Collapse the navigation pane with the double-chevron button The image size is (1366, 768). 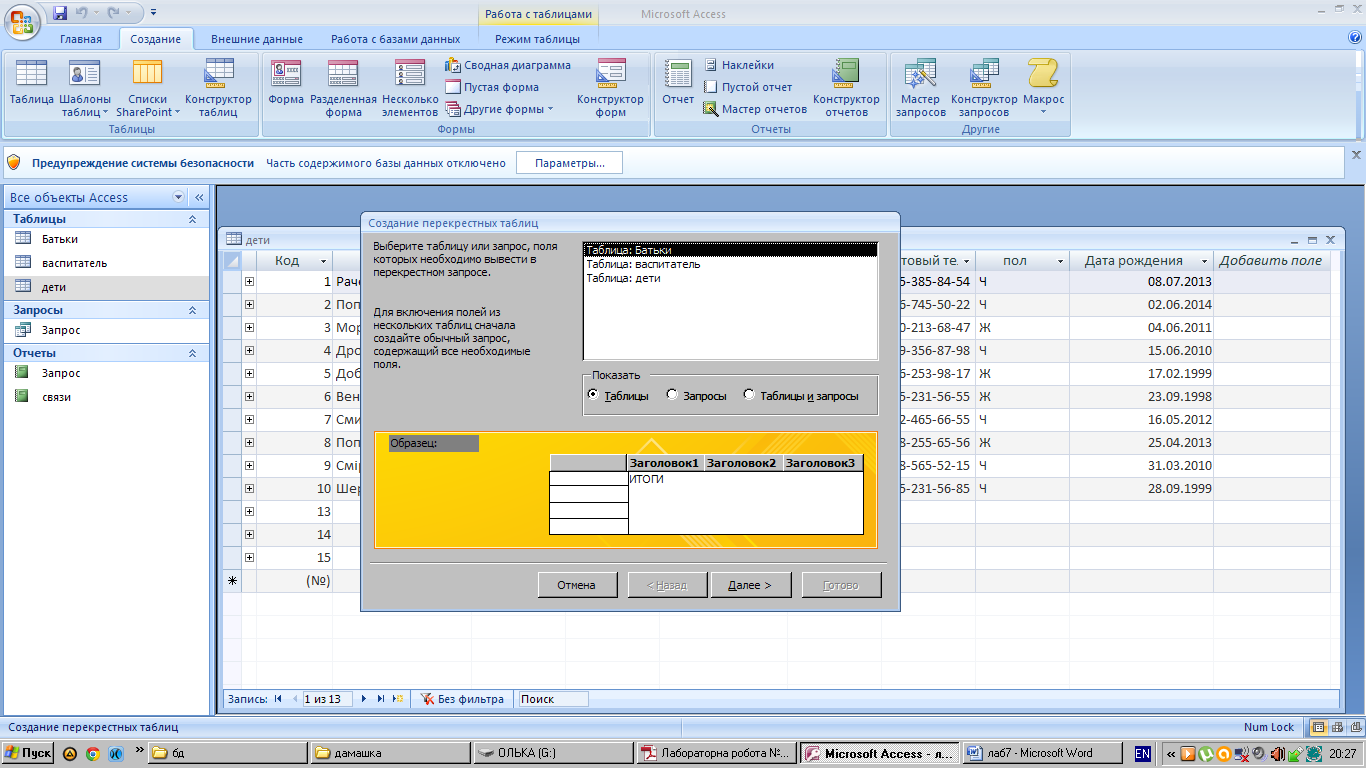(199, 197)
